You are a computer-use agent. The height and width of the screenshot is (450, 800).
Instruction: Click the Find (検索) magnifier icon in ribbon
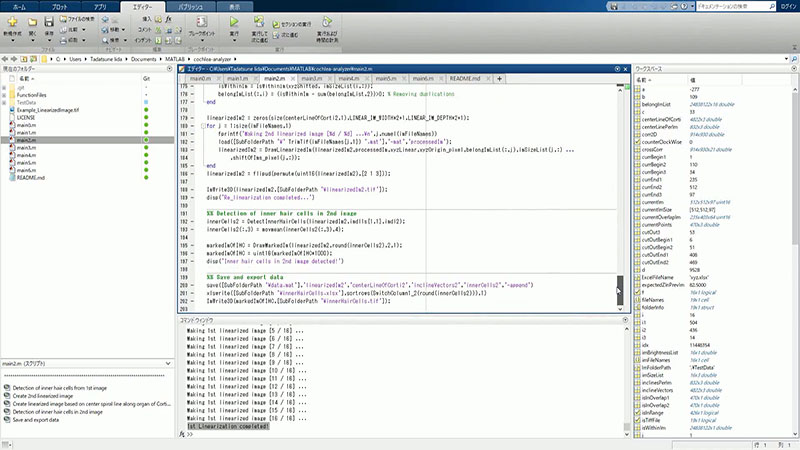coord(105,40)
